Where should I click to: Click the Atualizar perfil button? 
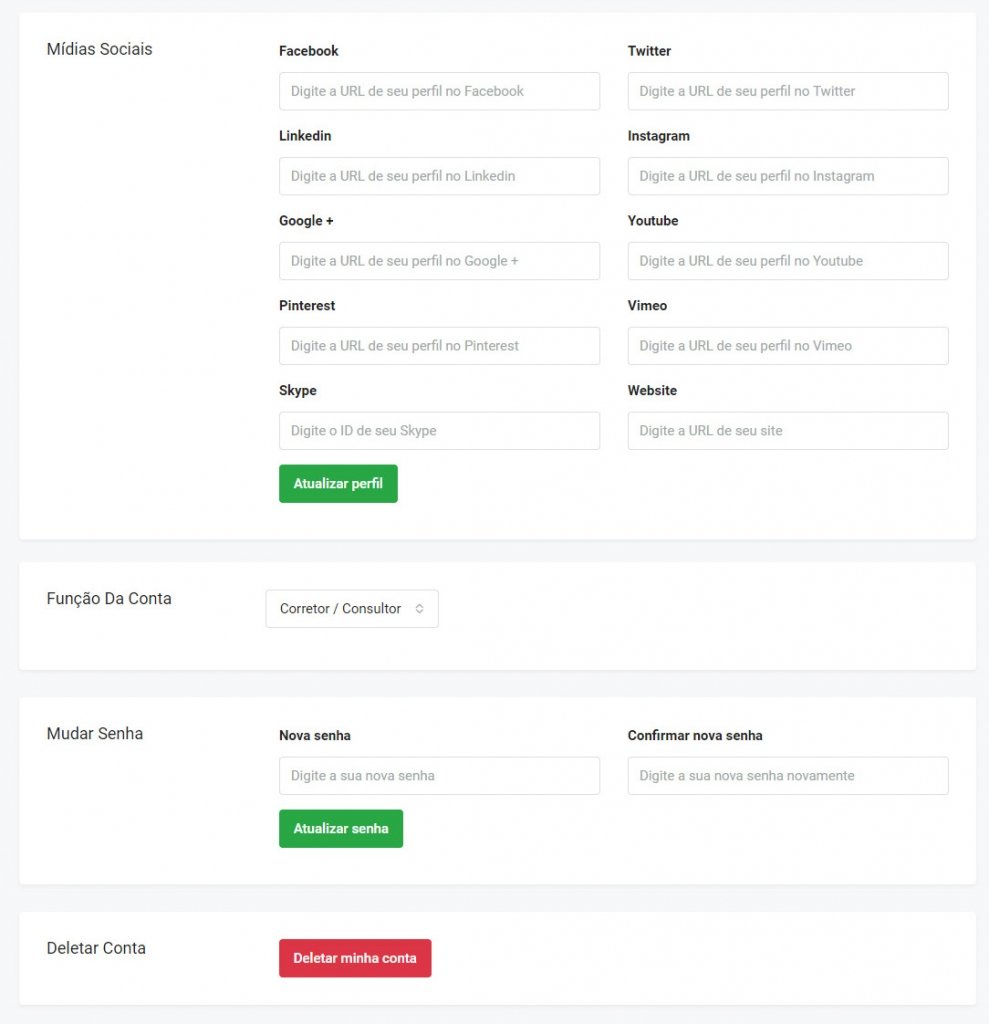[x=338, y=483]
